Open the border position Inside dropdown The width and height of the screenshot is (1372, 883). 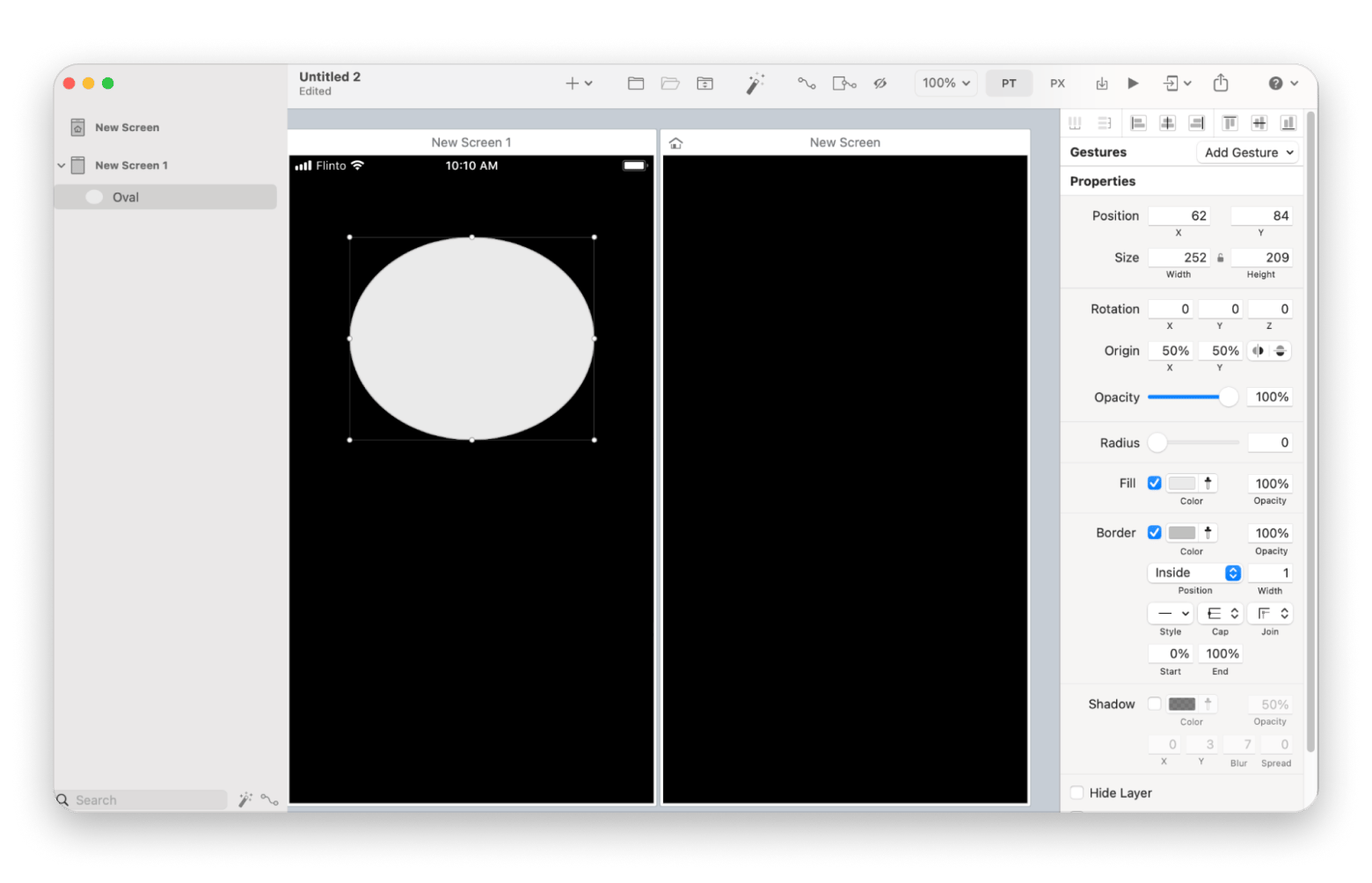coord(1194,573)
